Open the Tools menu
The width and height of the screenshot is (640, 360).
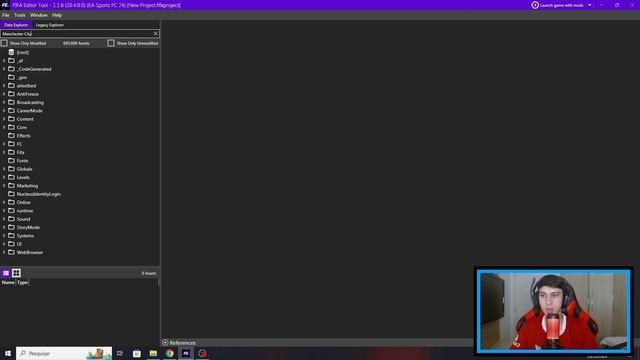(x=20, y=15)
